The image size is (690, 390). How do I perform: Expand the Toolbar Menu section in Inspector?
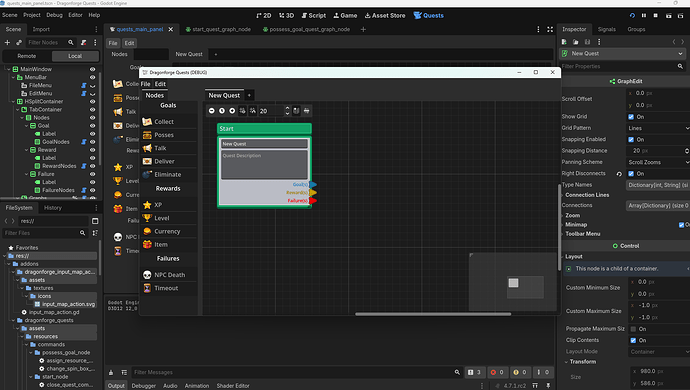[582, 234]
